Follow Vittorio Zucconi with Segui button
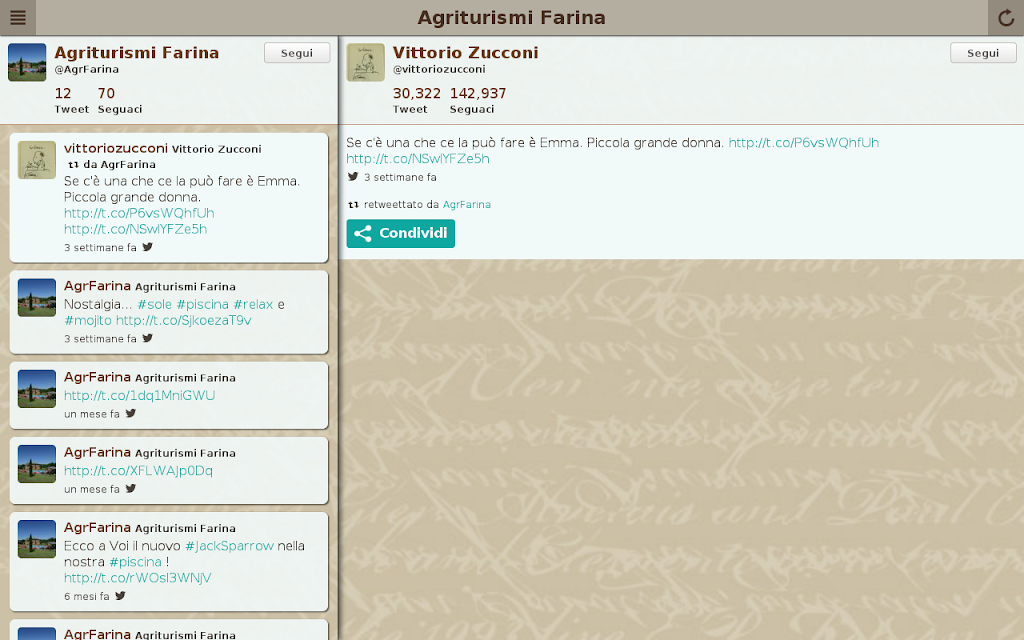This screenshot has width=1024, height=640. click(983, 53)
